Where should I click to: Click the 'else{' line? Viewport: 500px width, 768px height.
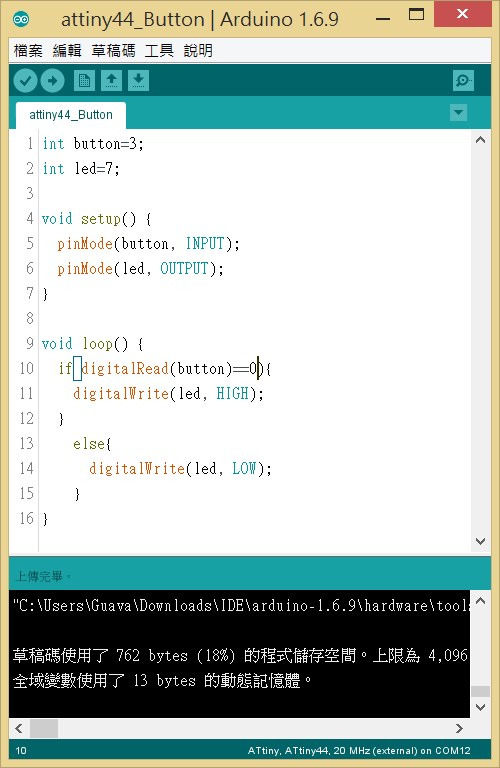coord(93,444)
